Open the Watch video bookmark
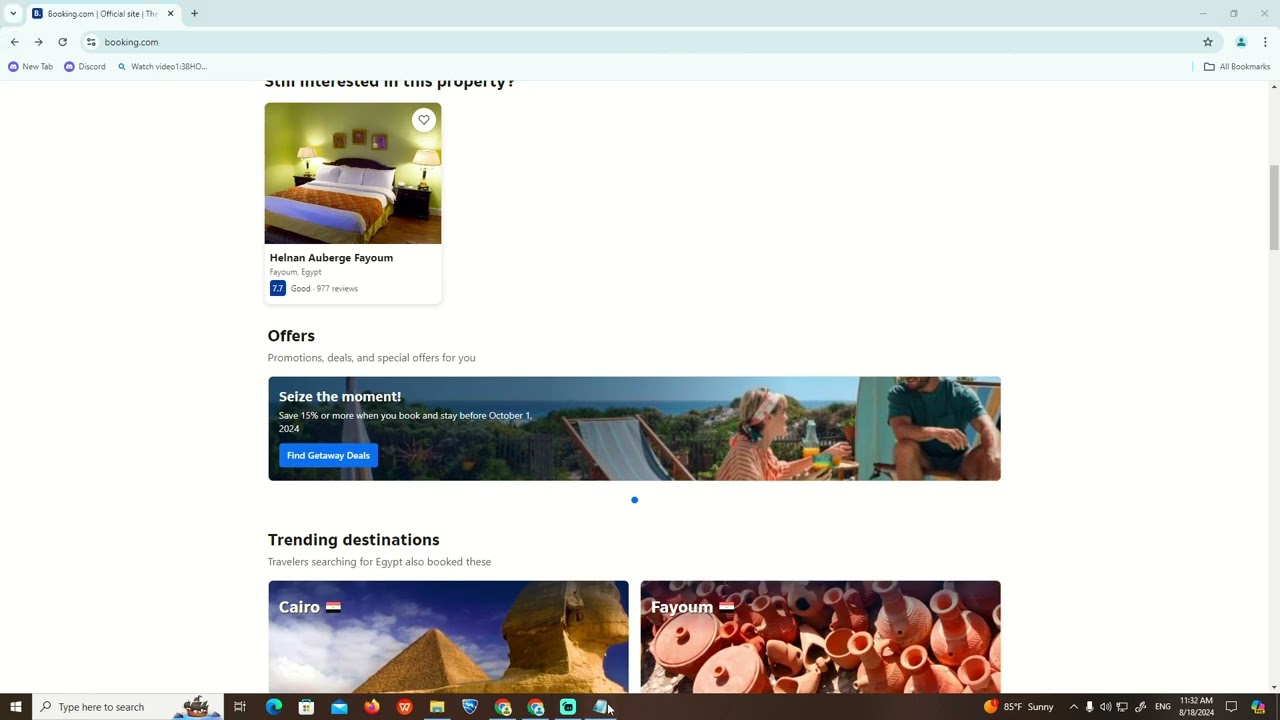 pyautogui.click(x=162, y=67)
